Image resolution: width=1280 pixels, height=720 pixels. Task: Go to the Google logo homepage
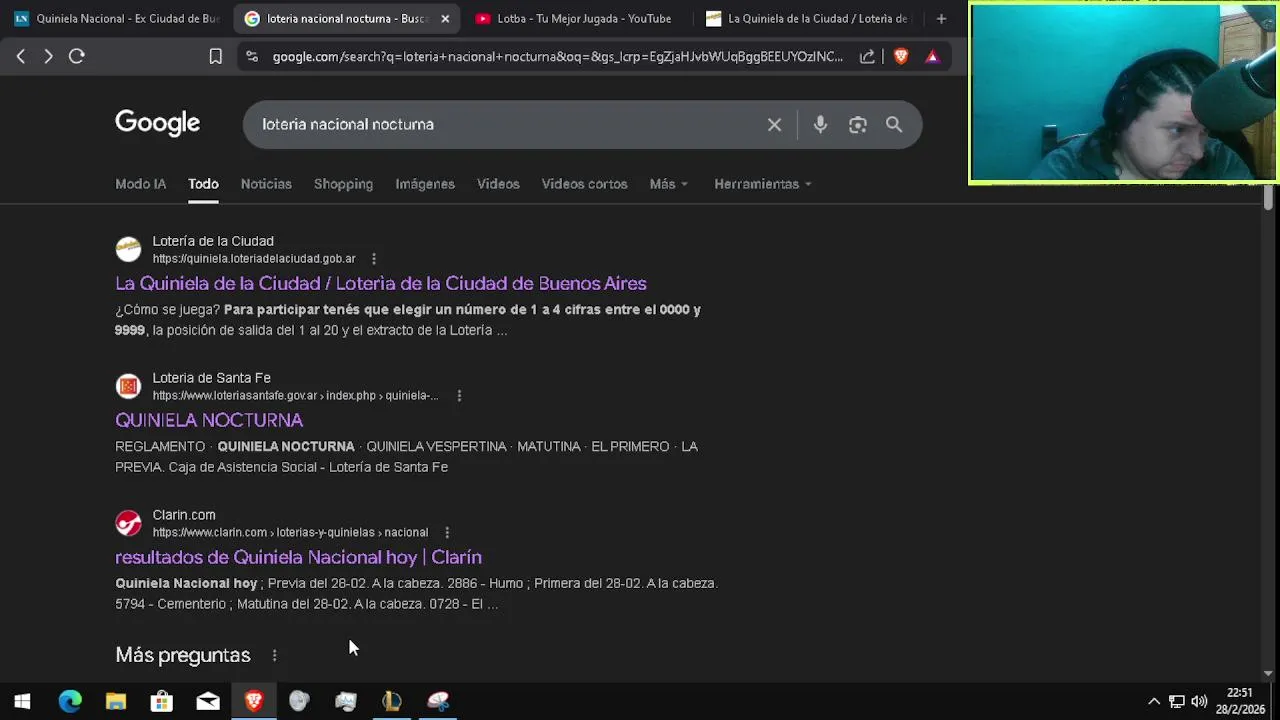click(x=158, y=124)
